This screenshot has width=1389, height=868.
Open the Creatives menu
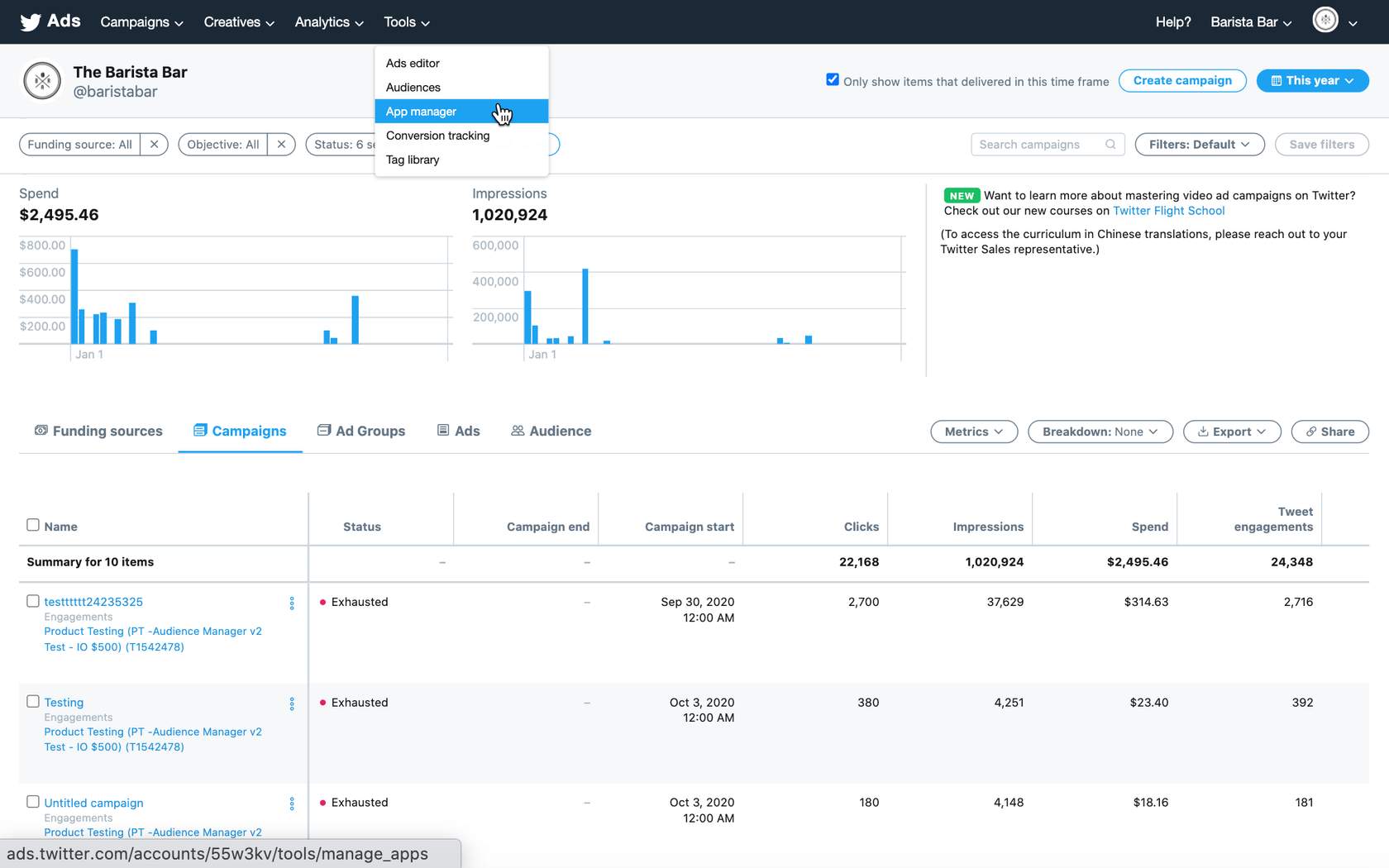[239, 22]
